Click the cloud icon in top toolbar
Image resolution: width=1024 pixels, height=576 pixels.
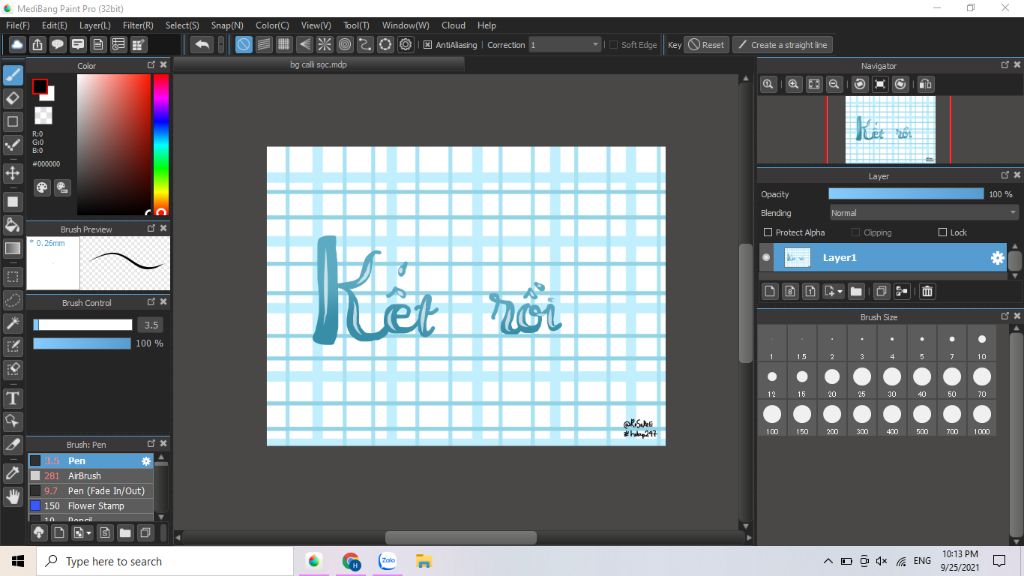tap(17, 44)
